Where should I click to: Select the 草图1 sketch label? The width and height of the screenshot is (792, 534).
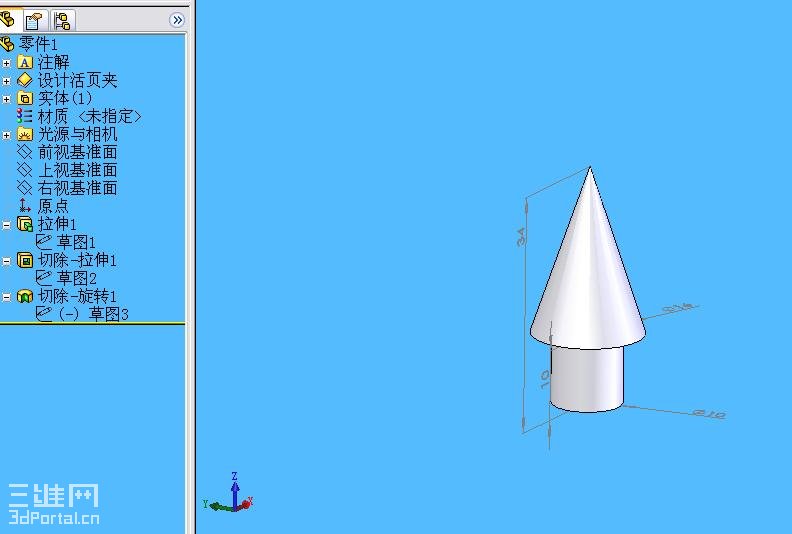point(76,242)
